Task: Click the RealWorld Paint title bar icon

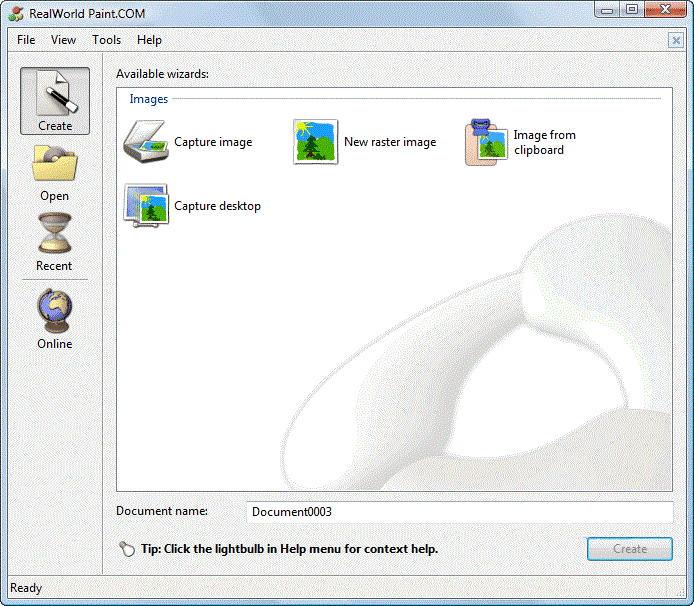Action: click(x=16, y=13)
